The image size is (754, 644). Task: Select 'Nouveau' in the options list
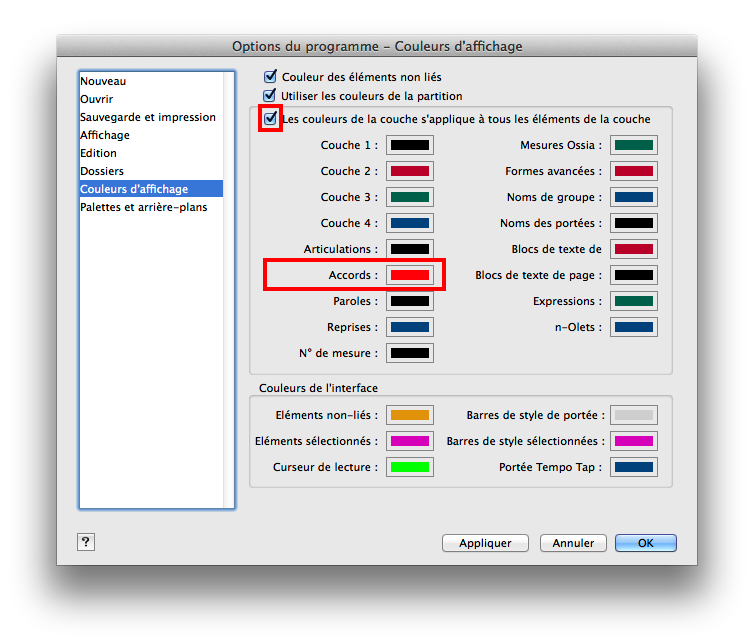103,81
